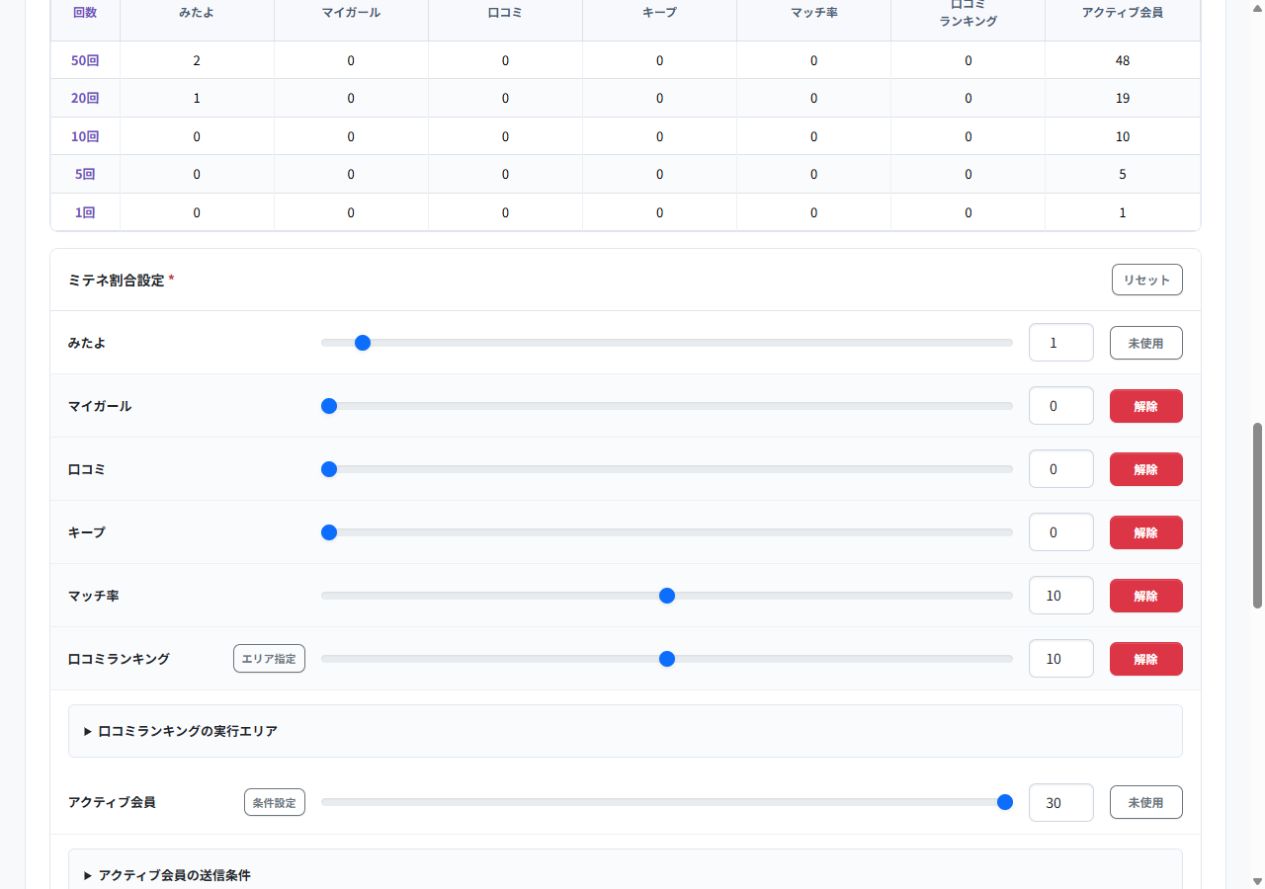Image resolution: width=1265 pixels, height=889 pixels.
Task: Click 解除 button for キープ
Action: tap(1146, 532)
